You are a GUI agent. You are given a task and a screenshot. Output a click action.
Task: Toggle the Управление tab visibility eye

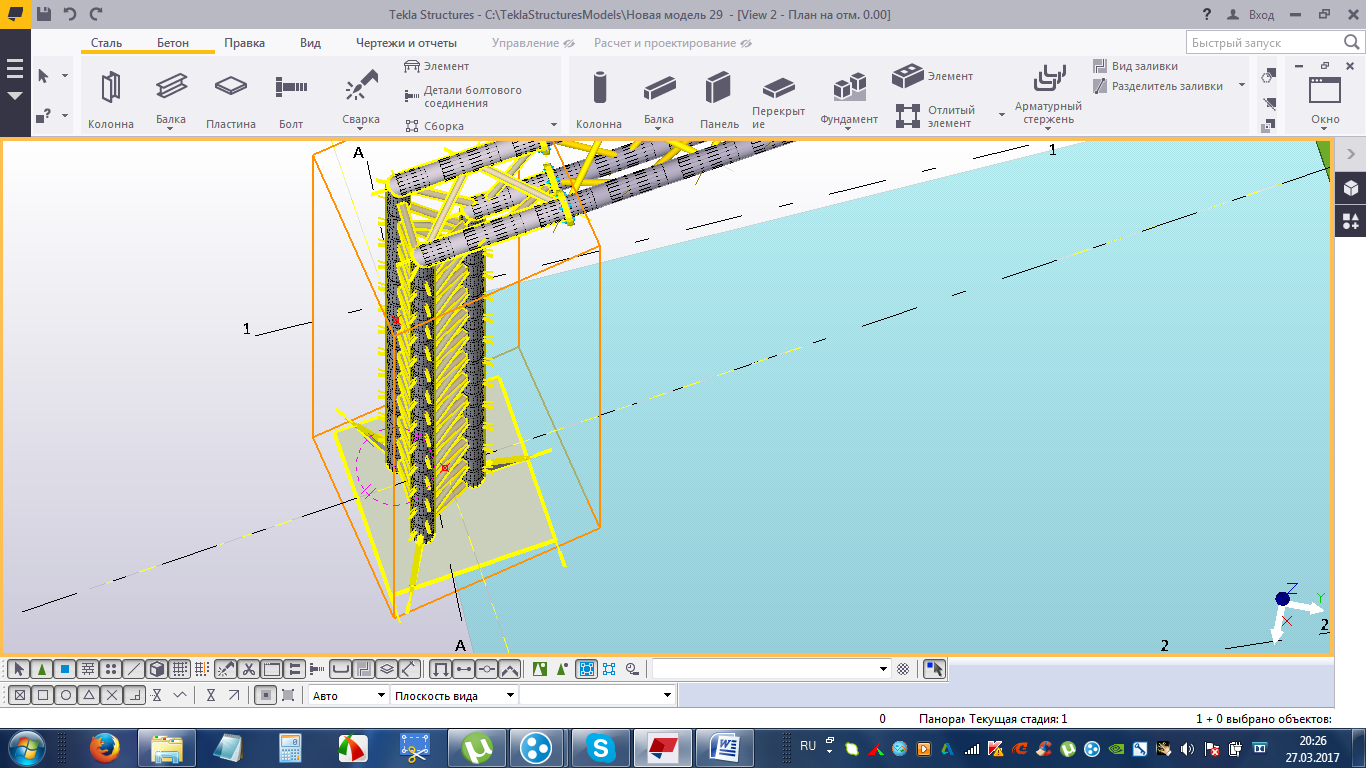[569, 44]
